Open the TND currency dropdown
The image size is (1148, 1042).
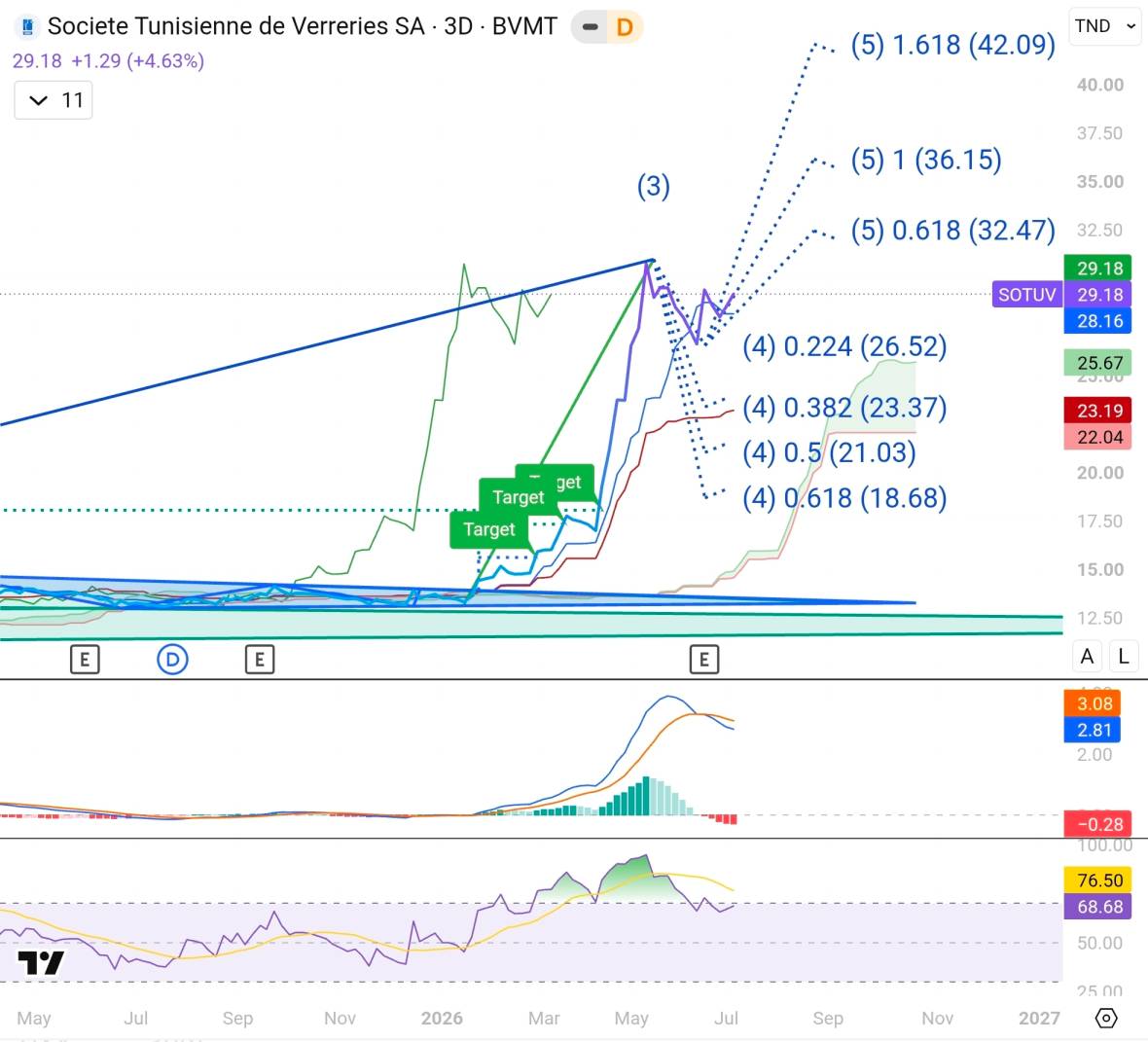coord(1105,26)
